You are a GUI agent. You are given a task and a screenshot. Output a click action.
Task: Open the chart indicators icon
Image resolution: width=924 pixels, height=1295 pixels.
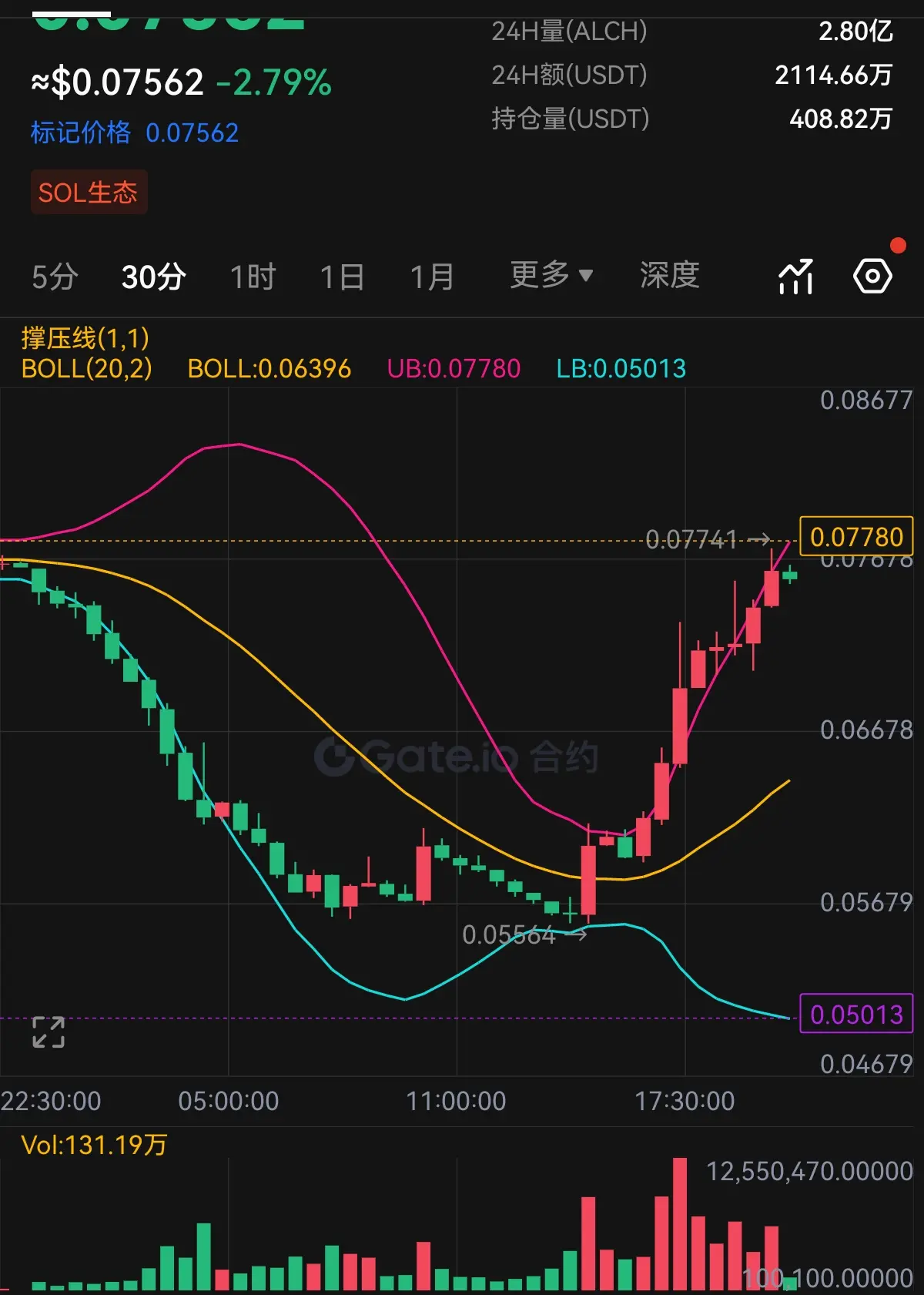pos(795,277)
